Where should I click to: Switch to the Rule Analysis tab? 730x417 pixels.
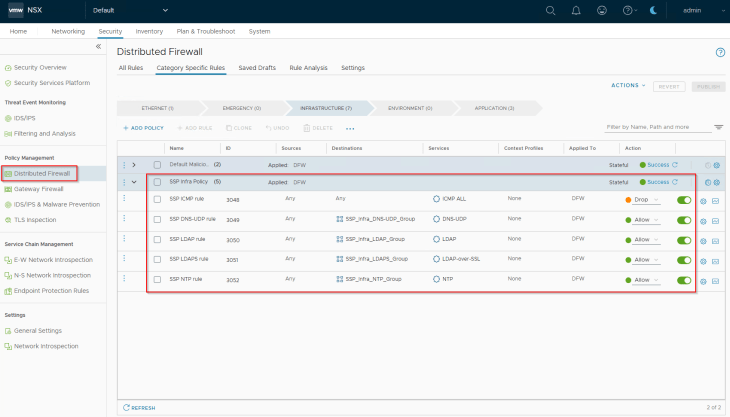click(x=308, y=68)
